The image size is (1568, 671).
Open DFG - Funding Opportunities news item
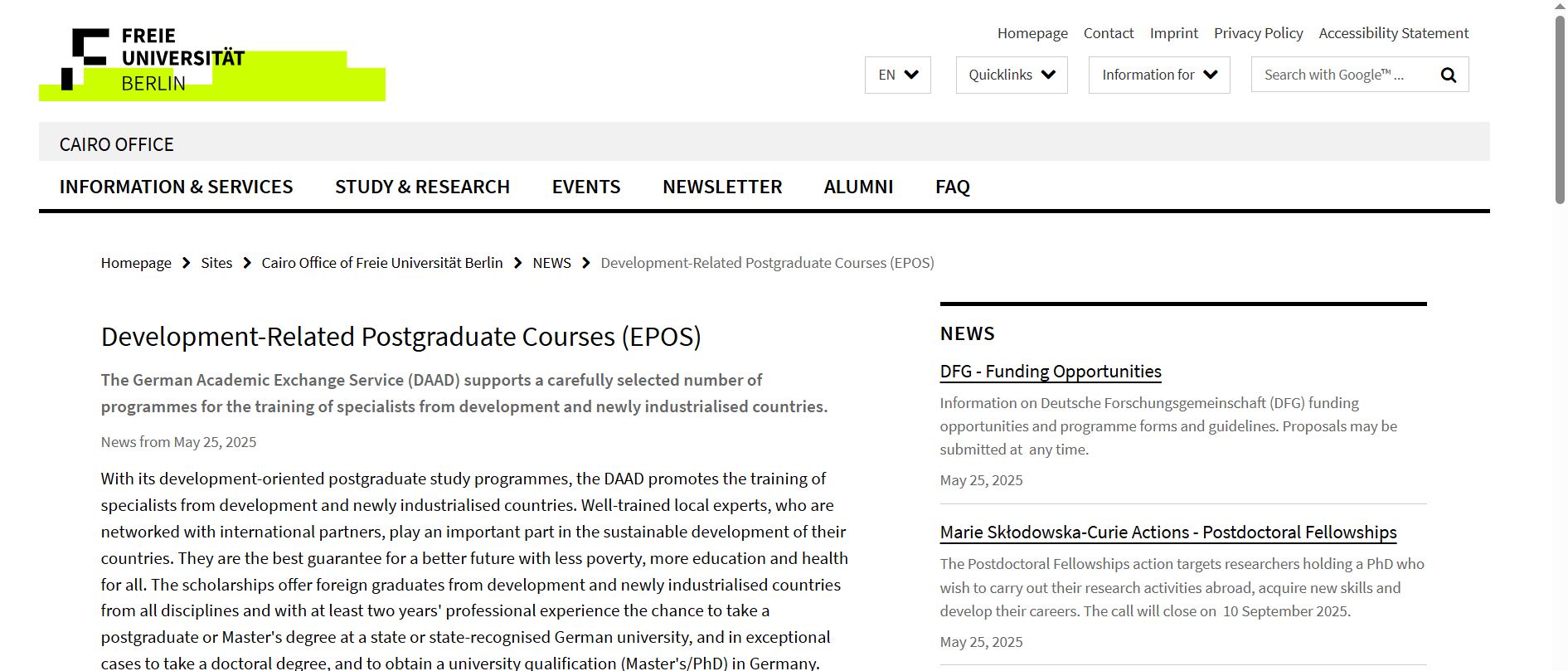[x=1051, y=372]
